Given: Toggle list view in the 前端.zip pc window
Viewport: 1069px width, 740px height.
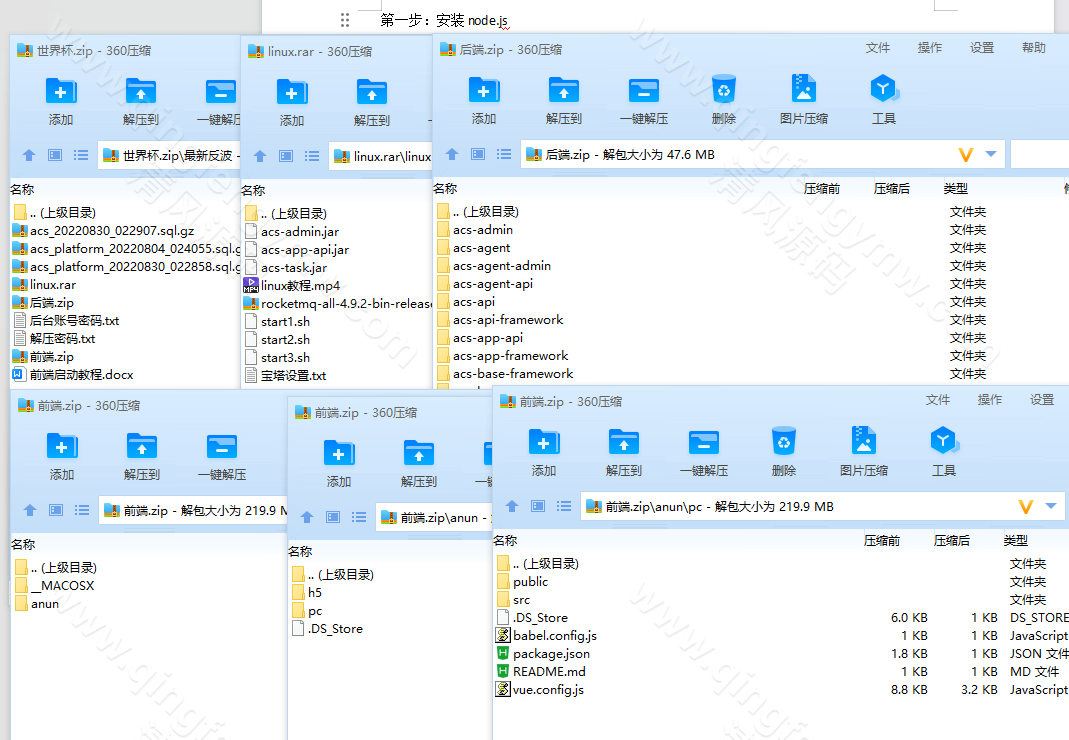Looking at the screenshot, I should coord(563,507).
